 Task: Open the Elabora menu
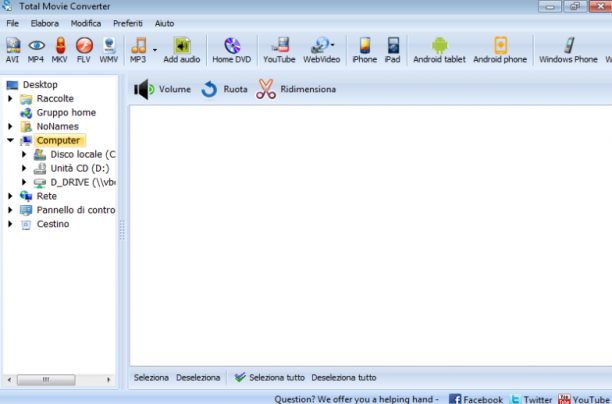[45, 23]
